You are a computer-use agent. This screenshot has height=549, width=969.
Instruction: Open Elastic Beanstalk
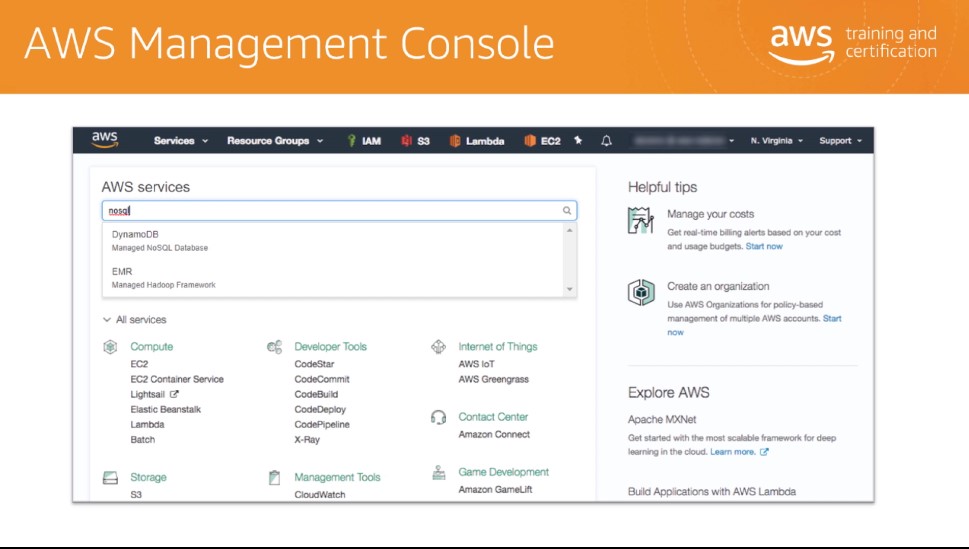[x=166, y=409]
